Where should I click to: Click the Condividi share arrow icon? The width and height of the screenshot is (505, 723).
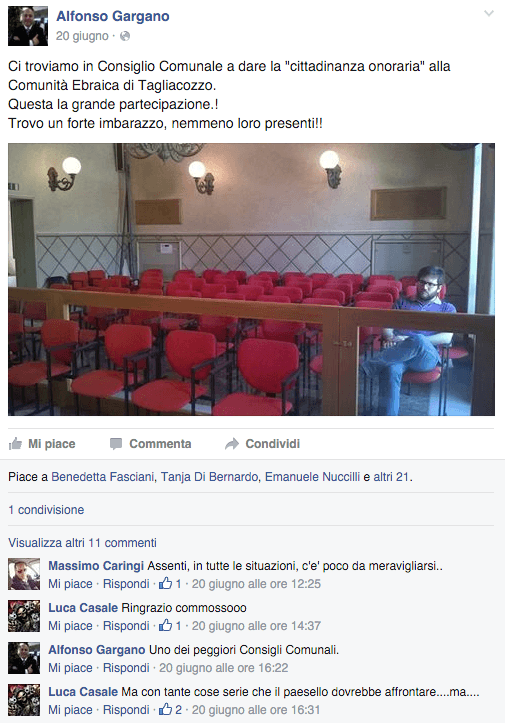[232, 444]
